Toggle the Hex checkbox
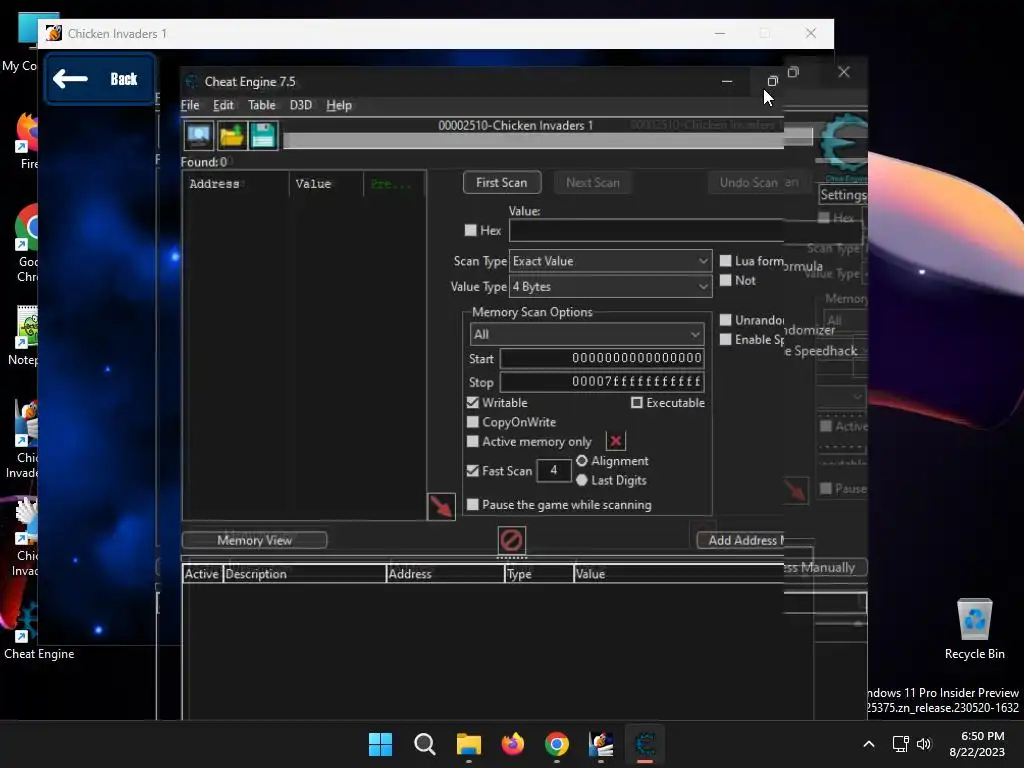The width and height of the screenshot is (1024, 768). [470, 230]
